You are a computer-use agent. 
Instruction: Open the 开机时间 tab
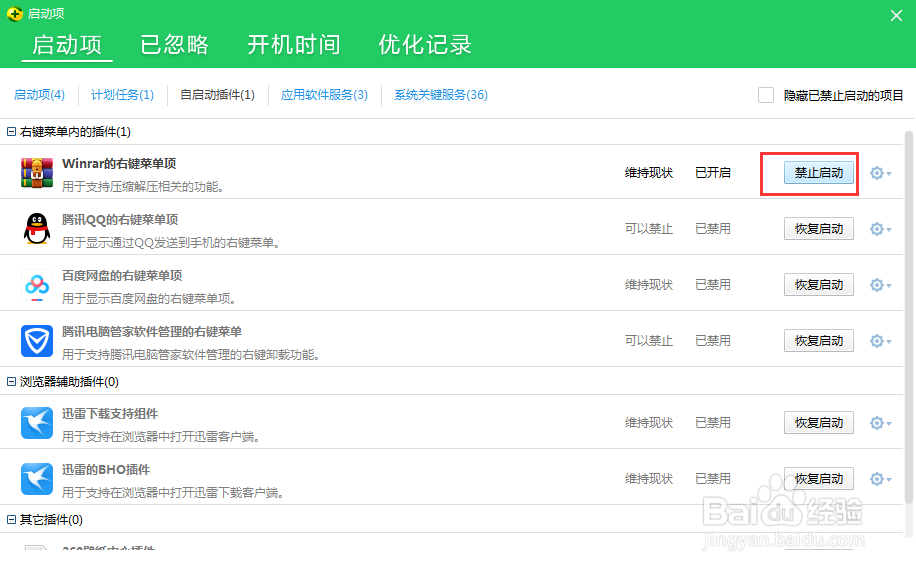(294, 45)
